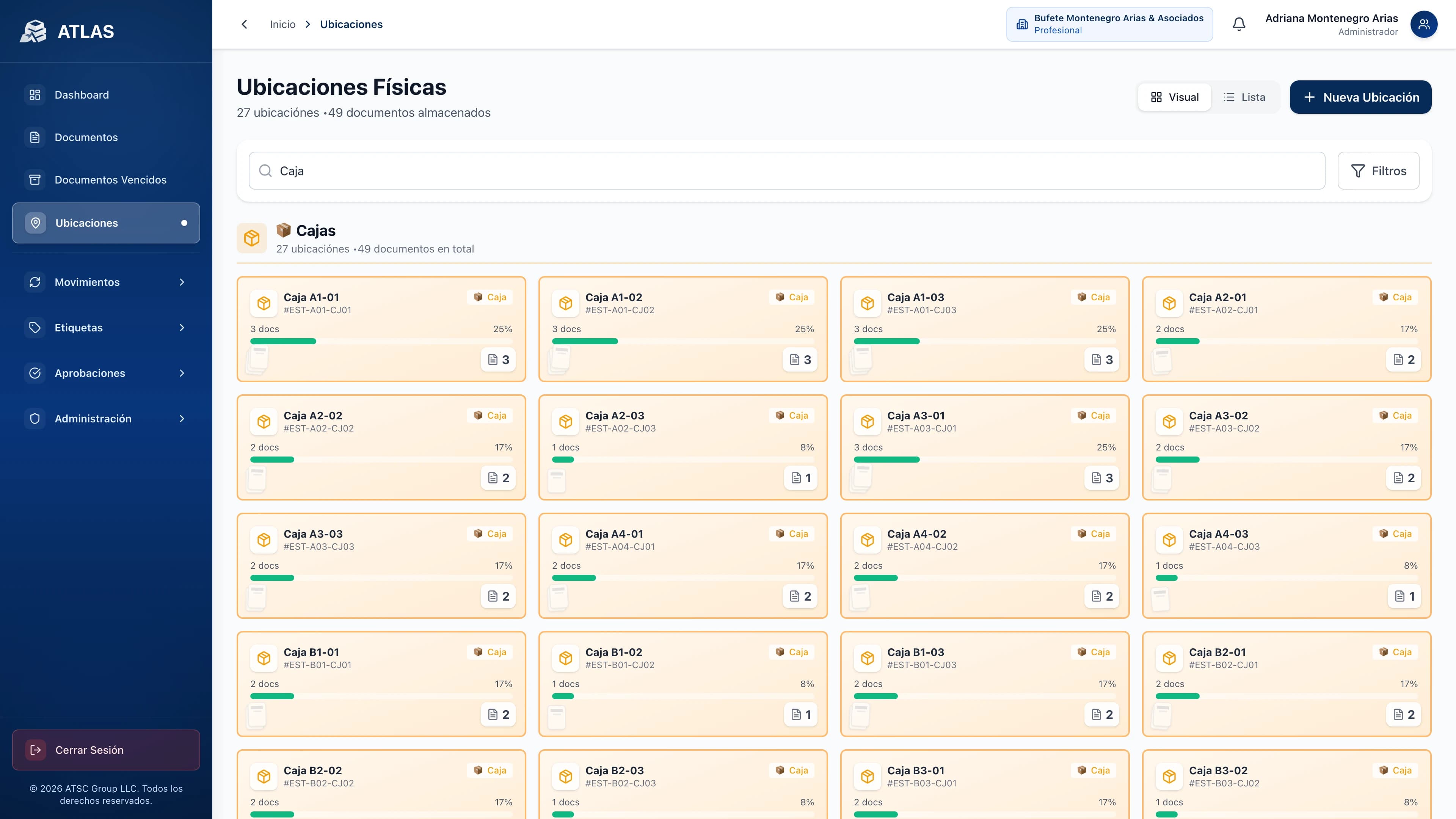The width and height of the screenshot is (1456, 819).
Task: Click the ATLAS logo icon
Action: point(33,31)
